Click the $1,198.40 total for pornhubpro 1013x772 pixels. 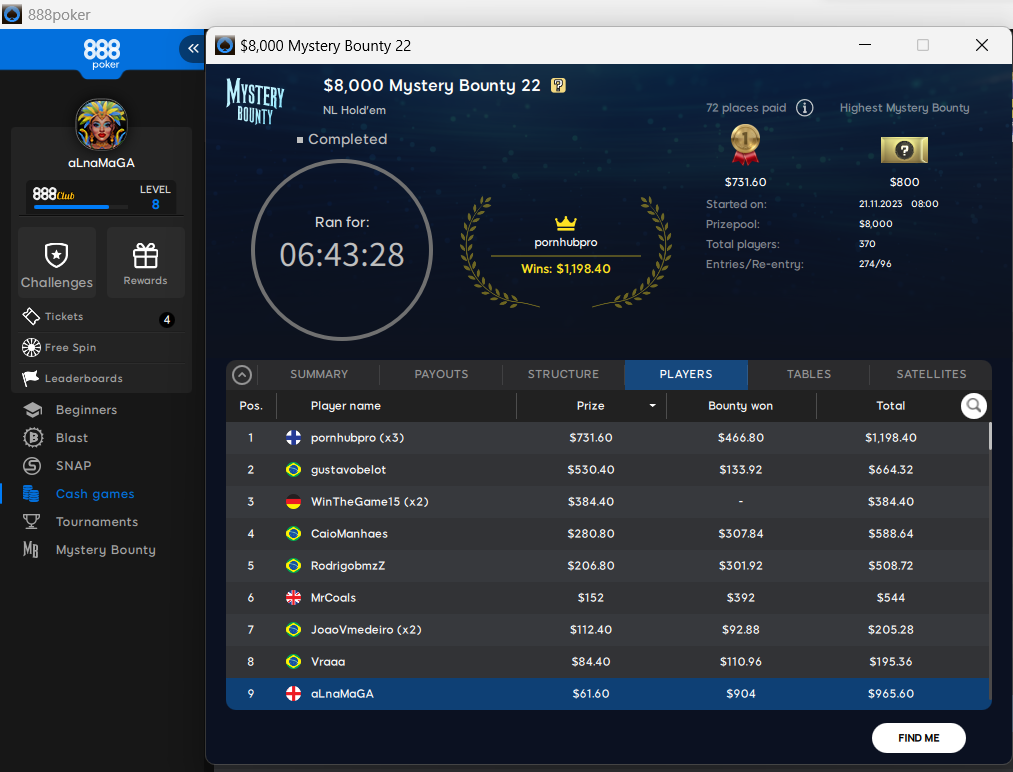[x=890, y=438]
